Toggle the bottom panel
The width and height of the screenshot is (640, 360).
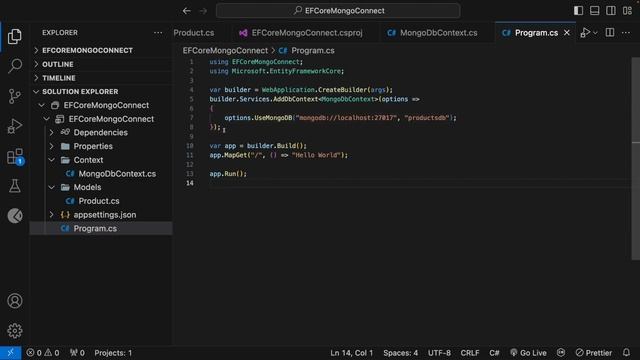tap(595, 11)
